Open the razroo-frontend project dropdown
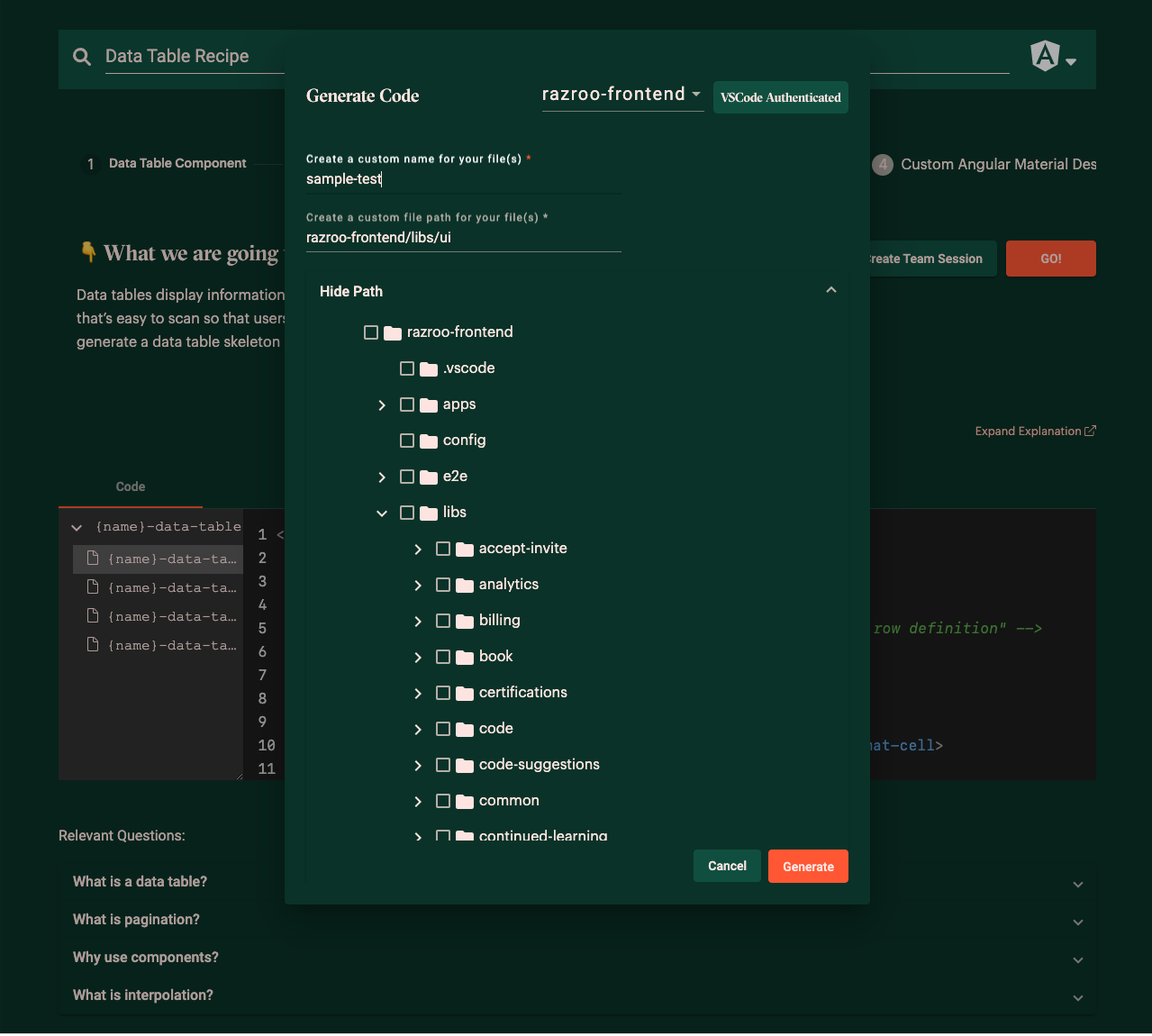This screenshot has height=1036, width=1152. (622, 95)
